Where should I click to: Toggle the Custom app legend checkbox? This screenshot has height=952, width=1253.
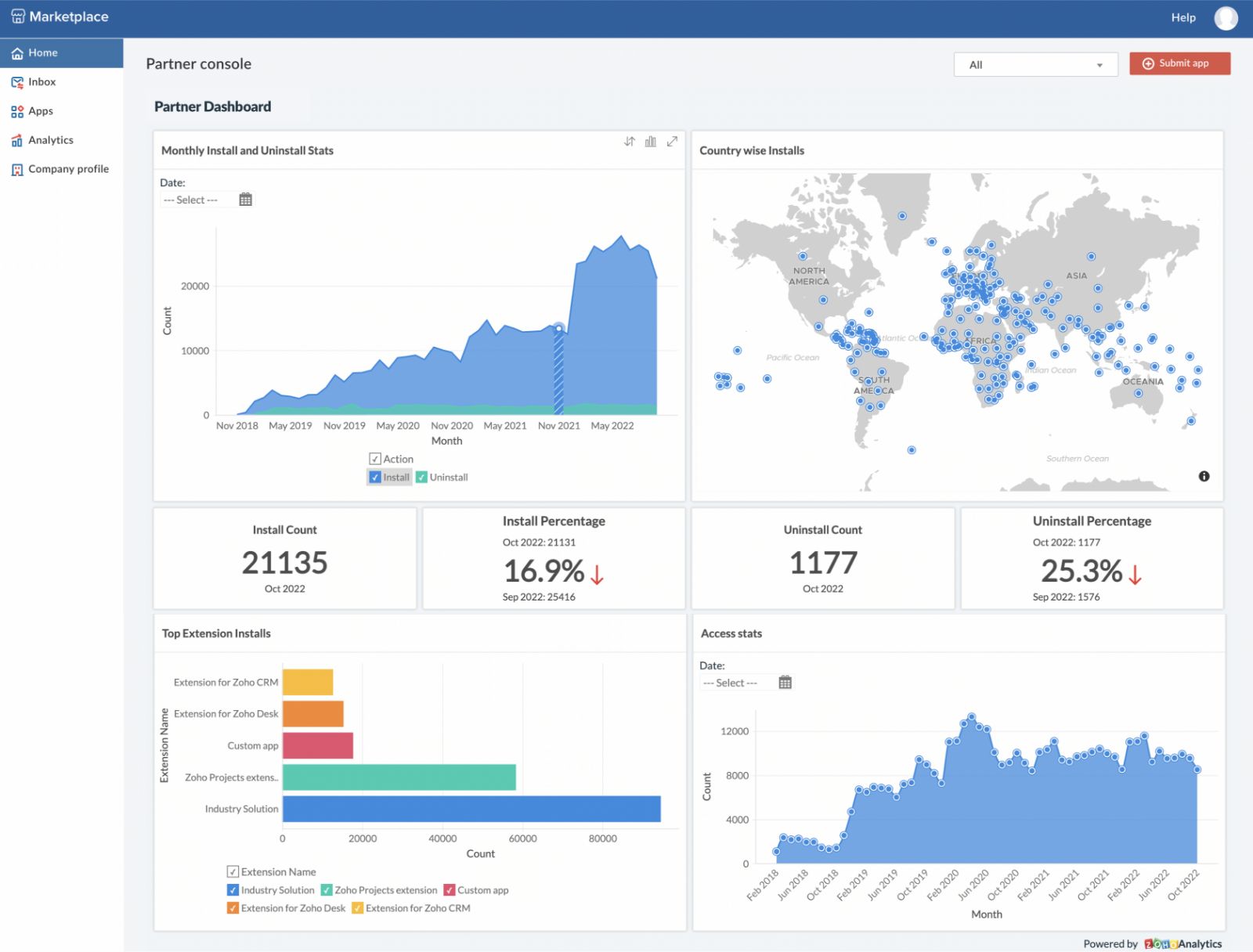coord(450,890)
